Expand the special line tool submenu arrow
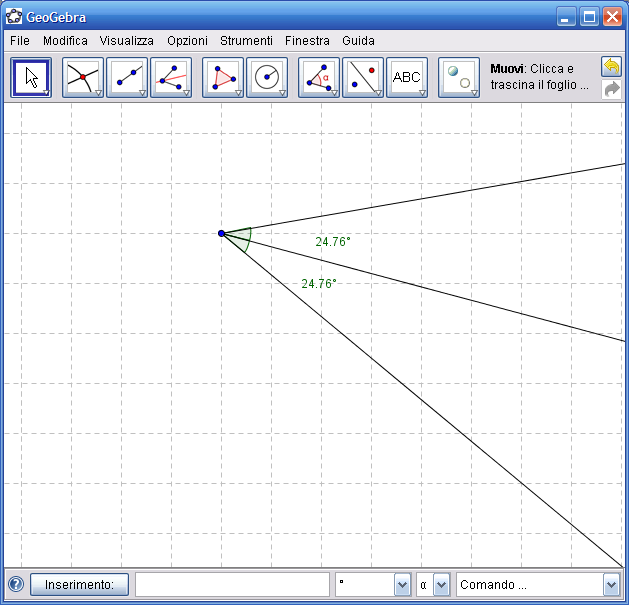Image resolution: width=629 pixels, height=605 pixels. pos(186,93)
